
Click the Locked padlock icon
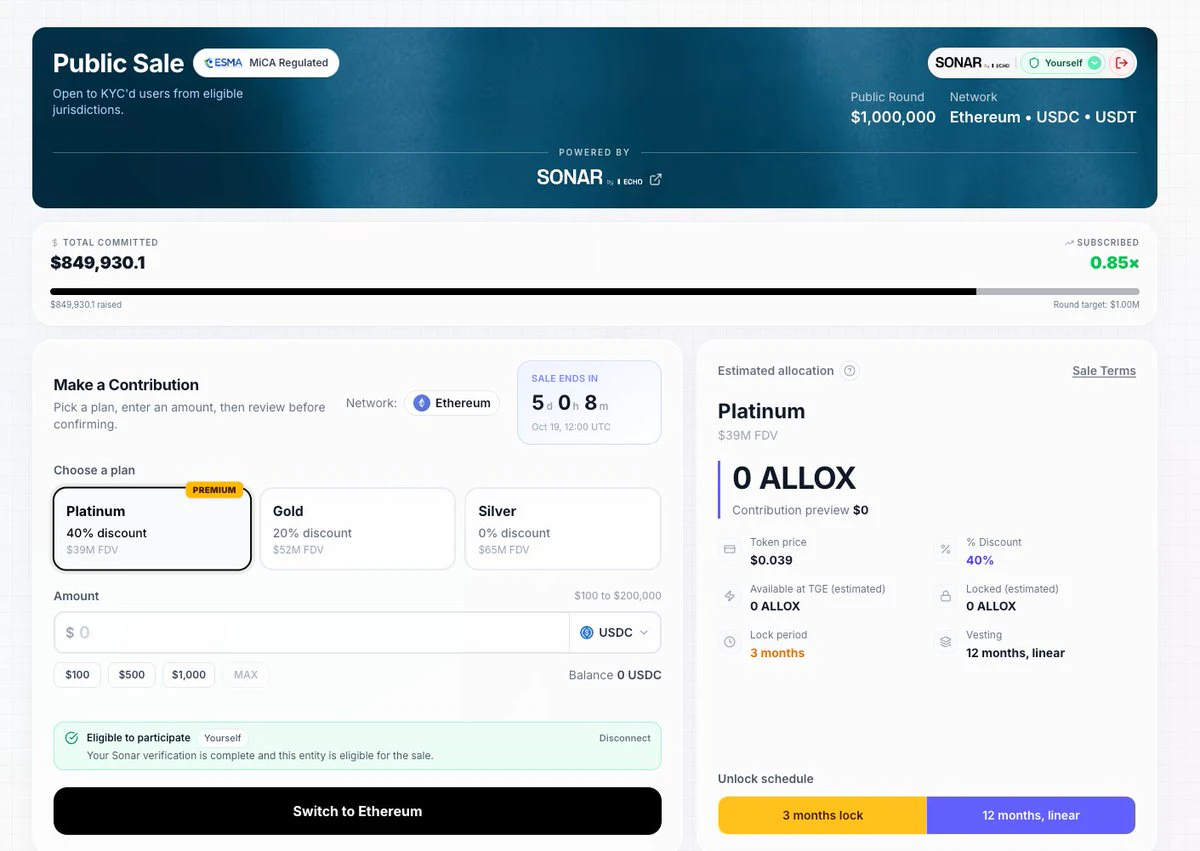[x=945, y=597]
